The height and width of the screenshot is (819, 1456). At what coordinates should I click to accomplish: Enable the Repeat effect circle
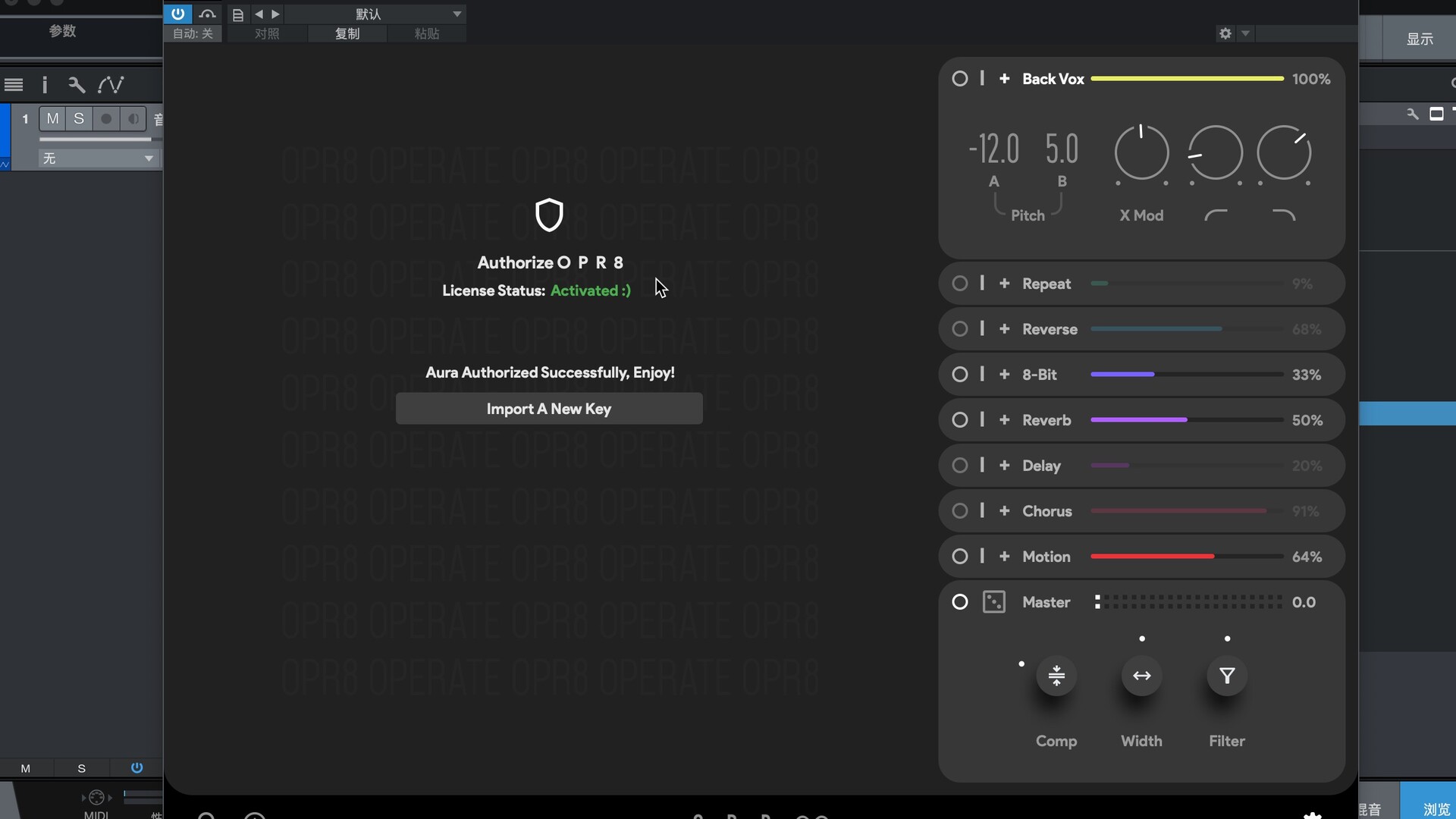coord(959,284)
